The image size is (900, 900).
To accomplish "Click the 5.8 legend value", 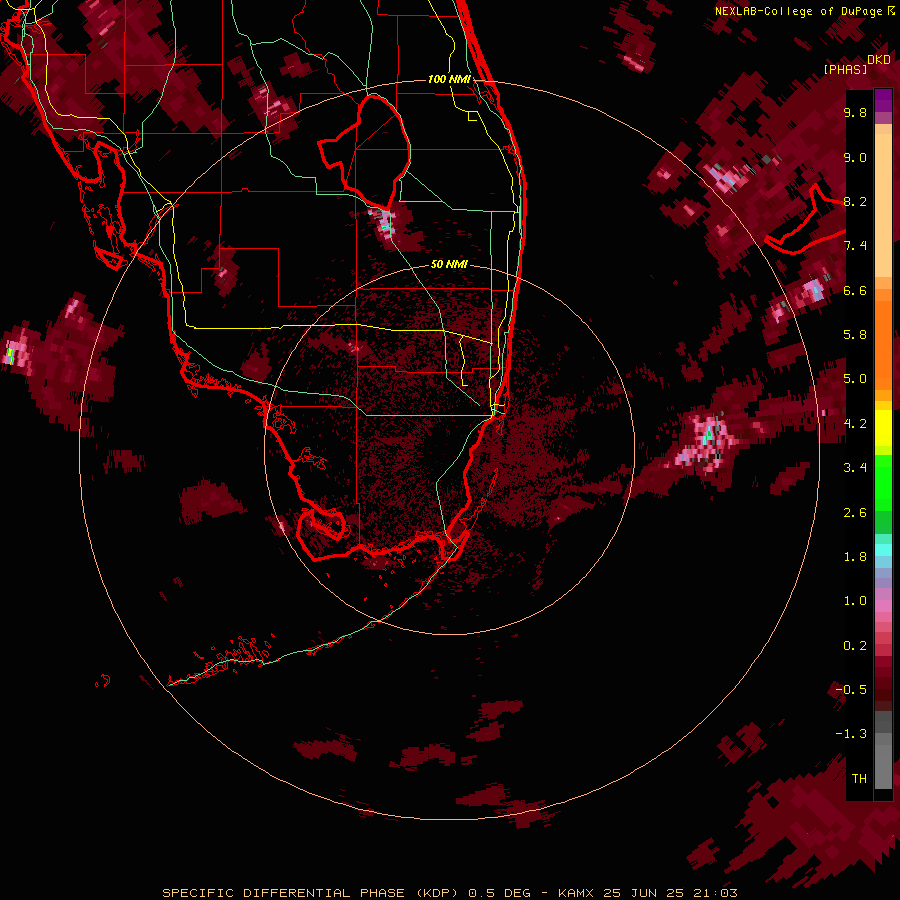I will click(855, 335).
